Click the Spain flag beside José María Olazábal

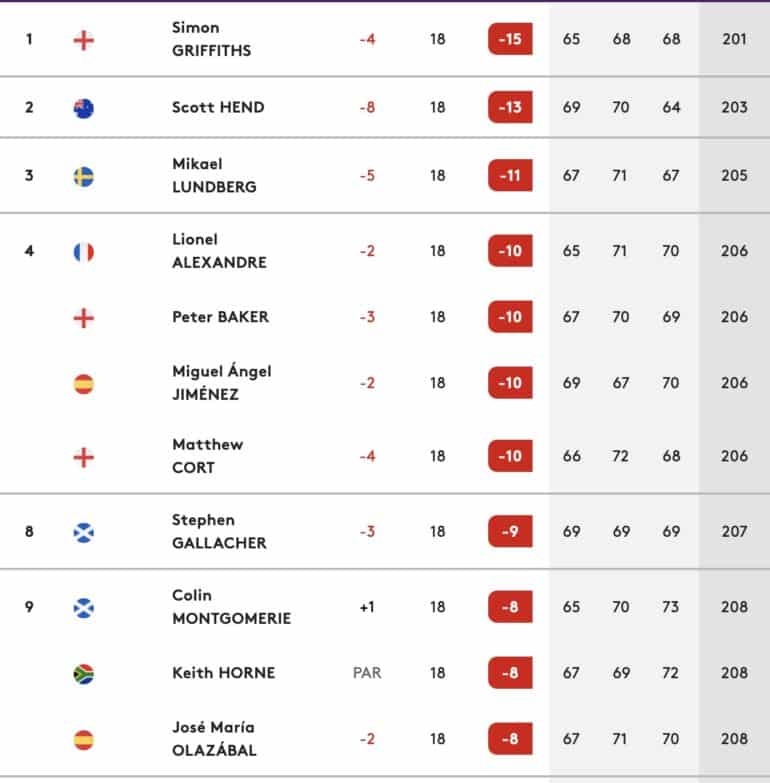[x=83, y=740]
